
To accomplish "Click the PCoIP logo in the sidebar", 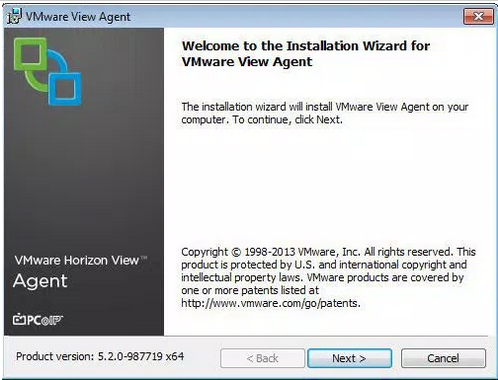I will click(x=38, y=320).
